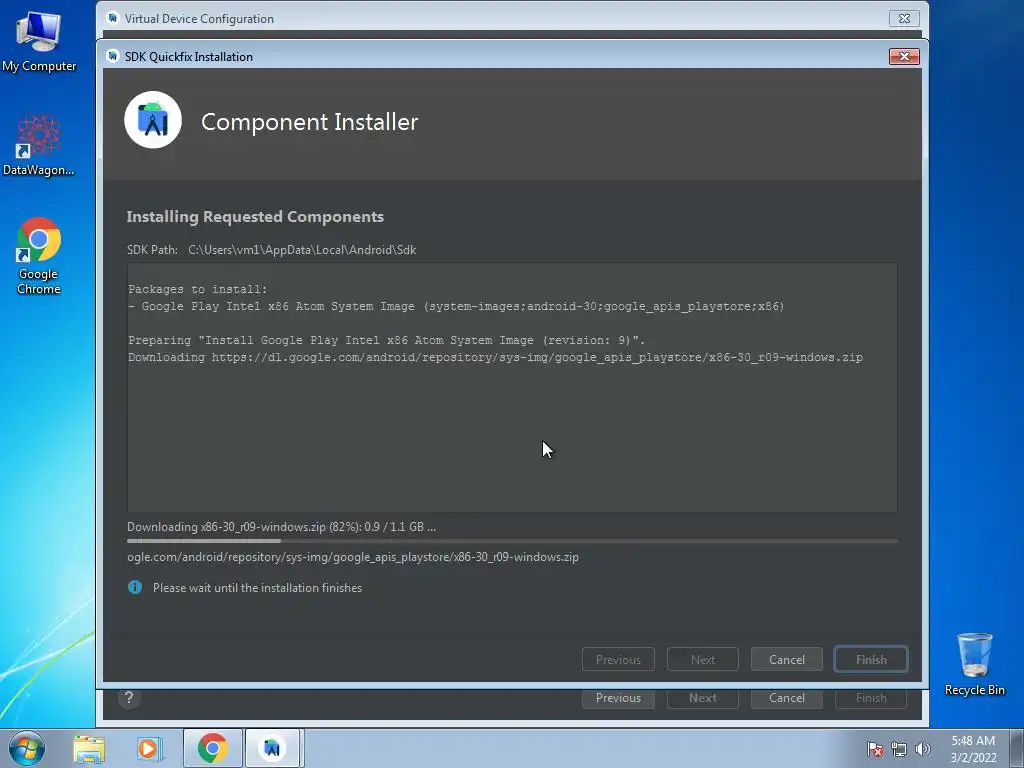
Task: Click the Action Center flag tray icon
Action: click(875, 749)
